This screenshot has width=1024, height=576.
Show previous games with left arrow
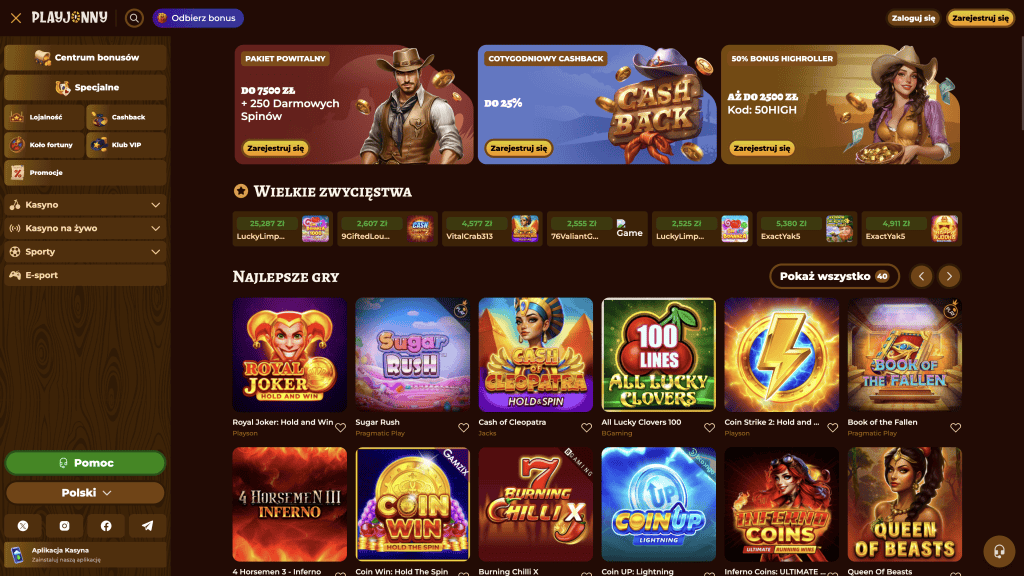(x=921, y=276)
